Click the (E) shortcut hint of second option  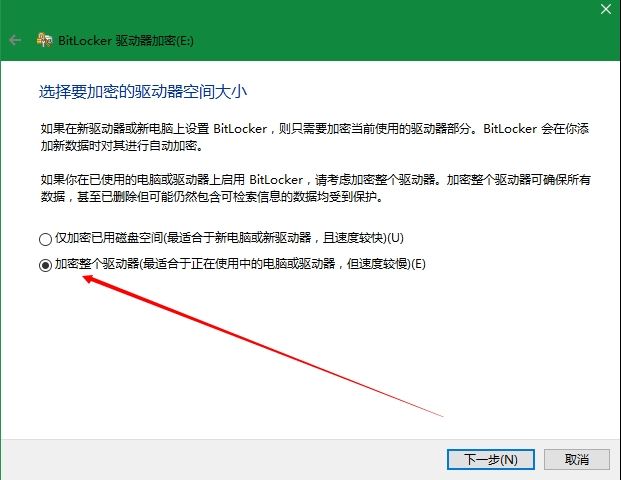(418, 263)
